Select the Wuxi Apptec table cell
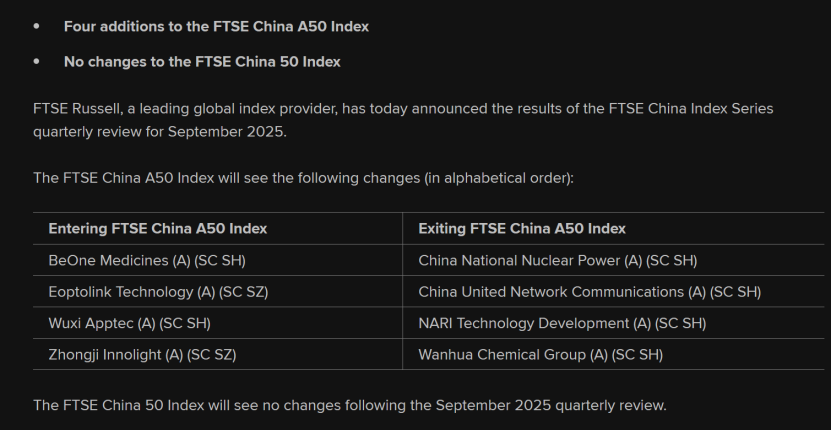Image resolution: width=831 pixels, height=430 pixels. pos(129,323)
